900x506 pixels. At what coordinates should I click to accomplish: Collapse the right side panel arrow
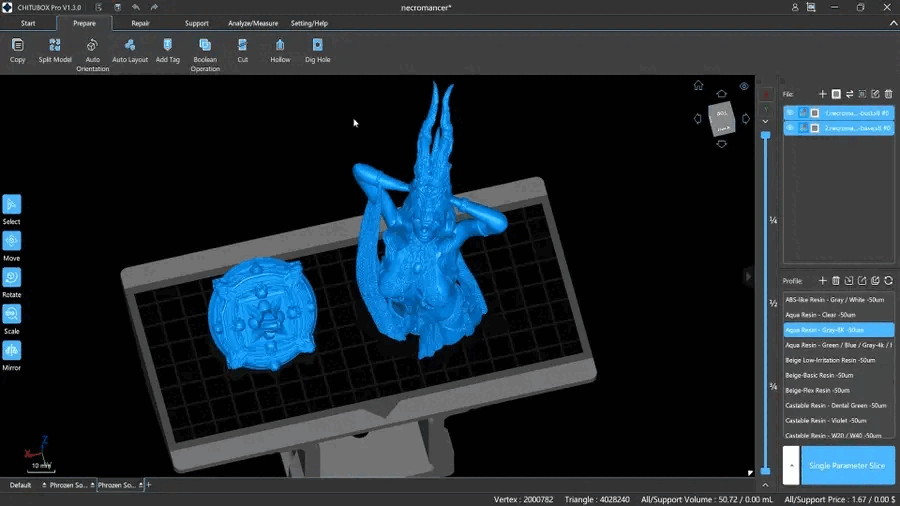pyautogui.click(x=748, y=276)
